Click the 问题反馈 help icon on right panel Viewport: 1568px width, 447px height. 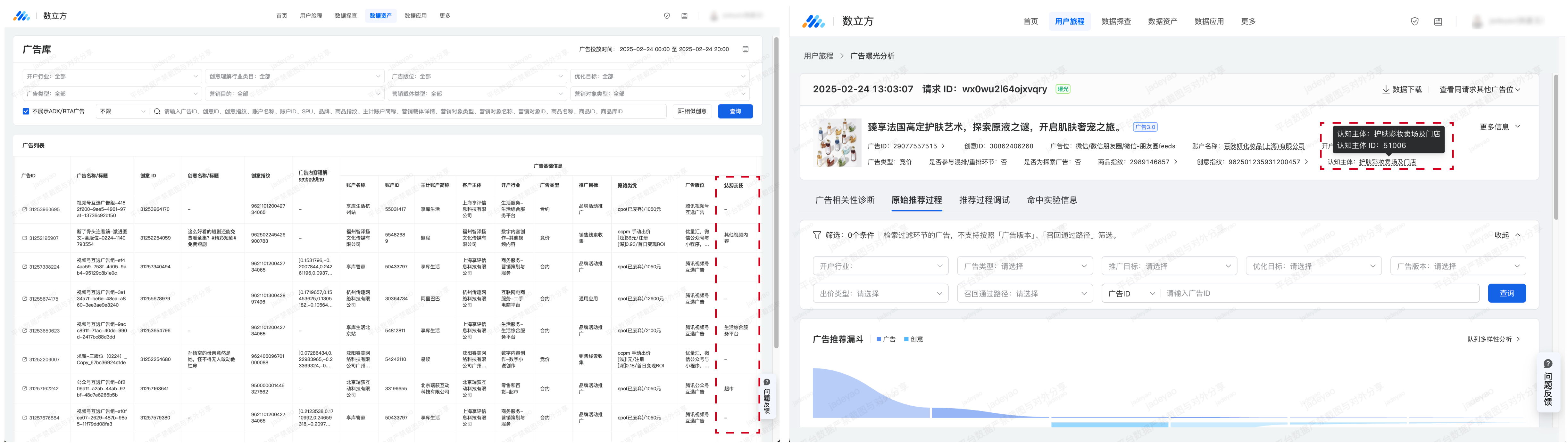(1548, 364)
